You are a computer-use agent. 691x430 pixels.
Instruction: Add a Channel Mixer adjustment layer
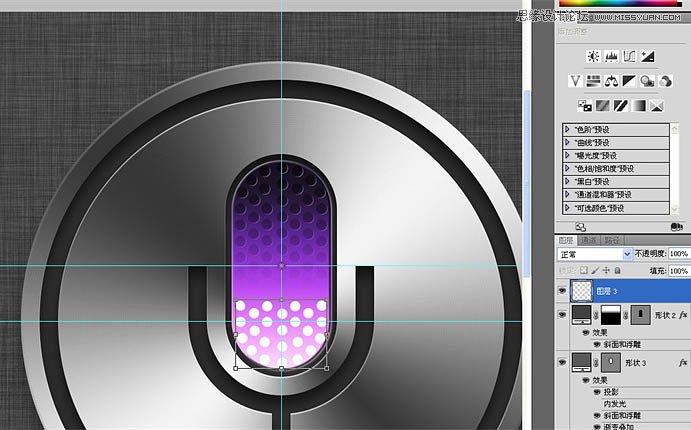pos(665,81)
